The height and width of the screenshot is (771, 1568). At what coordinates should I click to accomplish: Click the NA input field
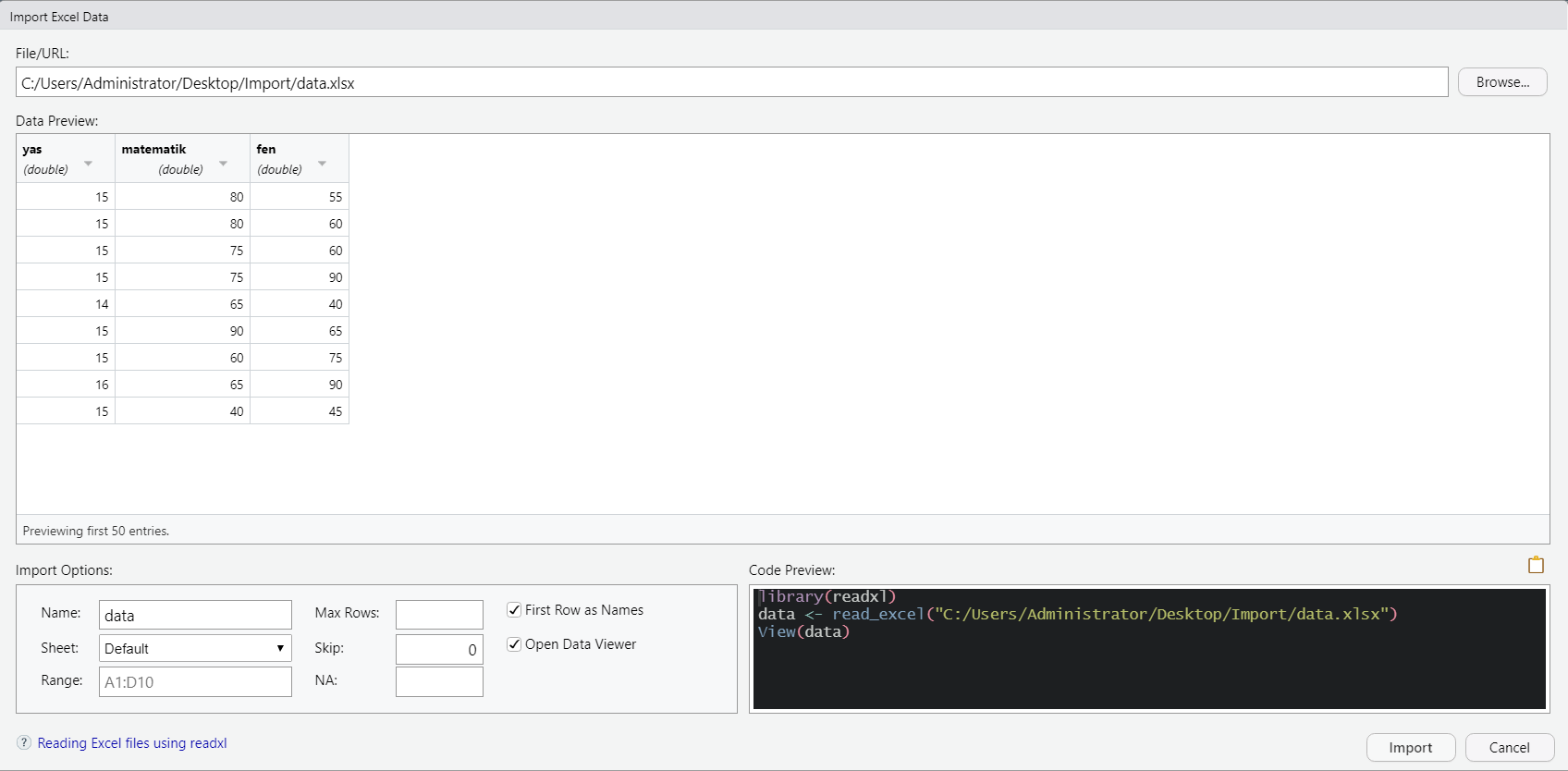[439, 681]
